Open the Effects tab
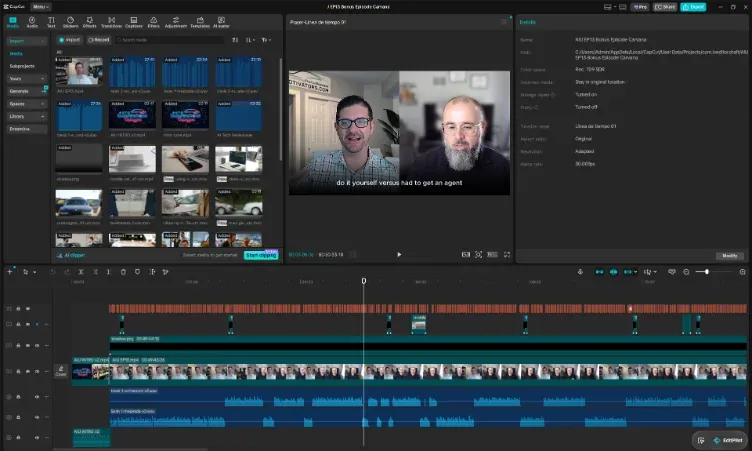The width and height of the screenshot is (752, 451). [x=90, y=22]
